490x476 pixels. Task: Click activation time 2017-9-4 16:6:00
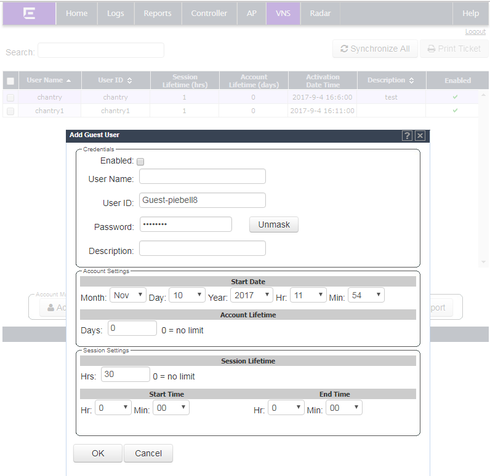point(322,97)
